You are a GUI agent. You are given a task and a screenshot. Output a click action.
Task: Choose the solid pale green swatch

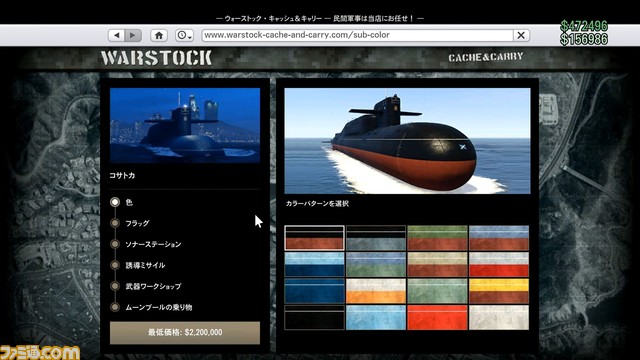click(437, 291)
